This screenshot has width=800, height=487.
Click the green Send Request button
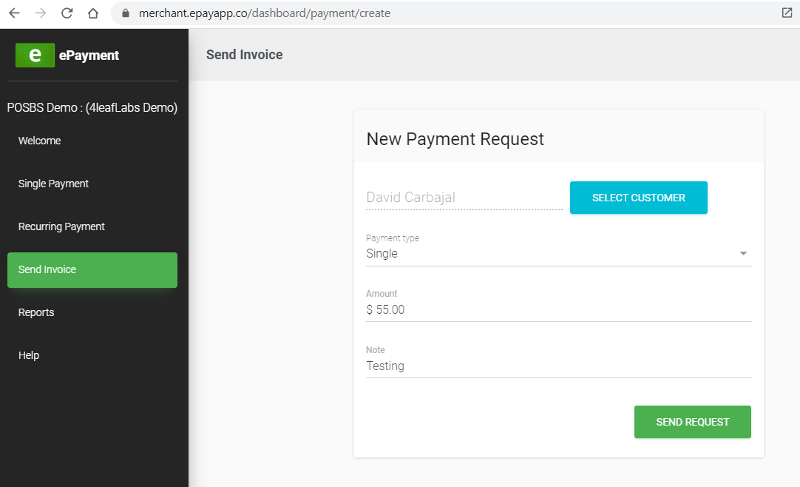pos(692,422)
